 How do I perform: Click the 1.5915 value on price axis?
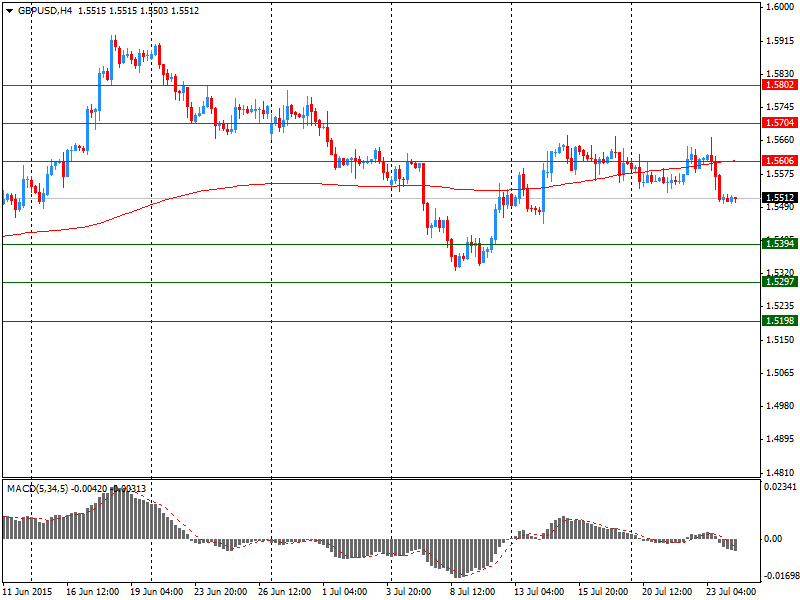click(x=780, y=41)
